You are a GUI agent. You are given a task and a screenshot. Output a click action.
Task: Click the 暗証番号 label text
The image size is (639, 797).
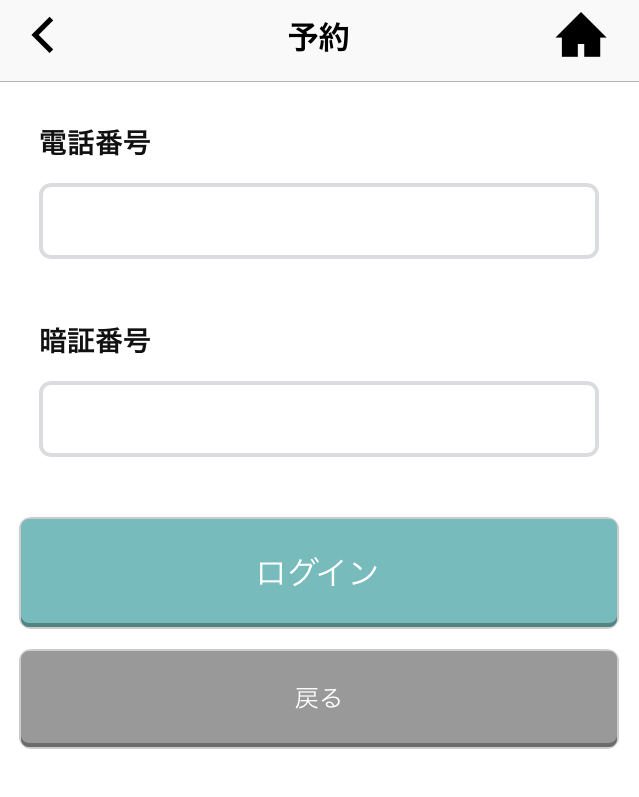tap(95, 341)
